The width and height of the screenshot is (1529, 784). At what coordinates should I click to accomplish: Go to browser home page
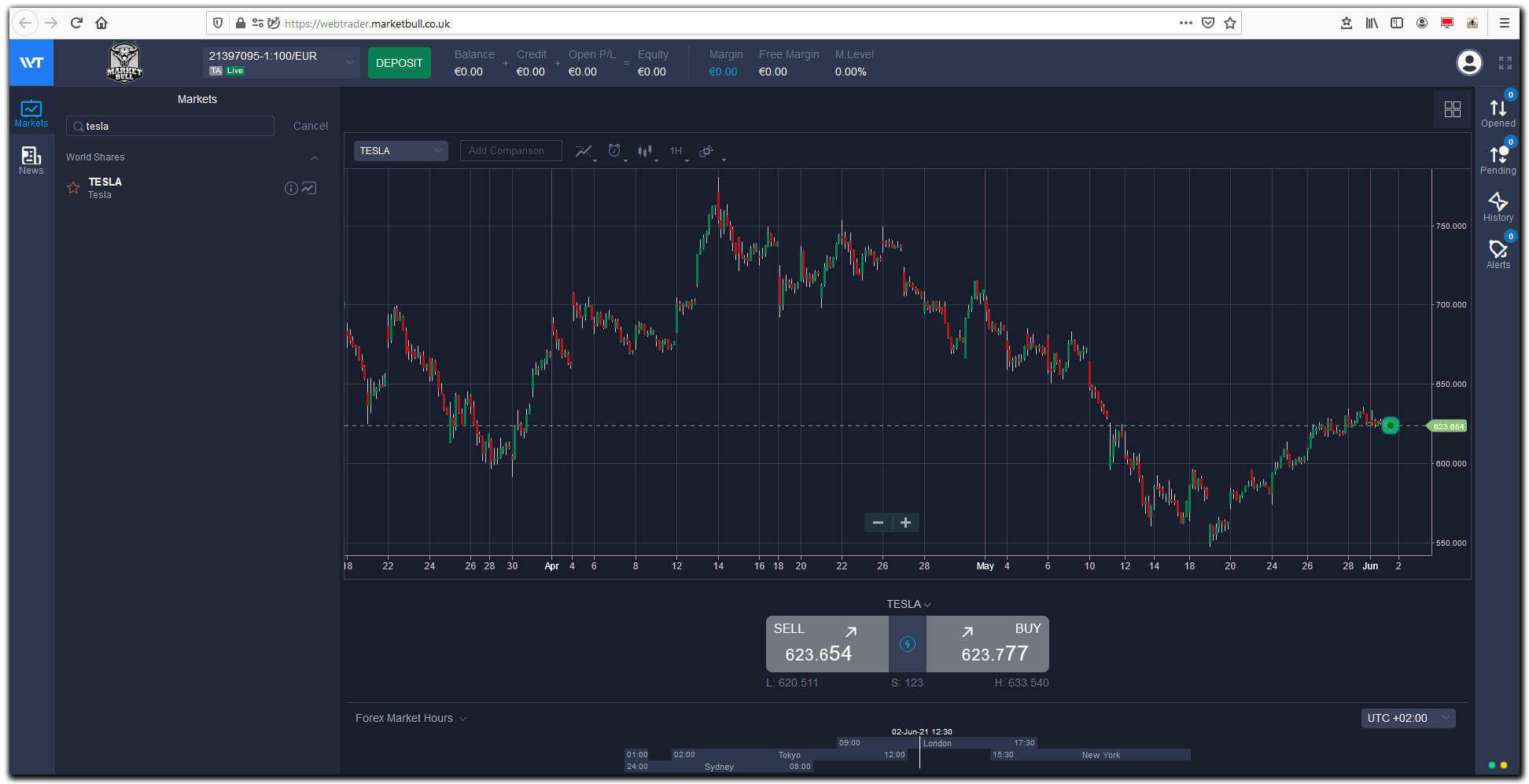[101, 23]
